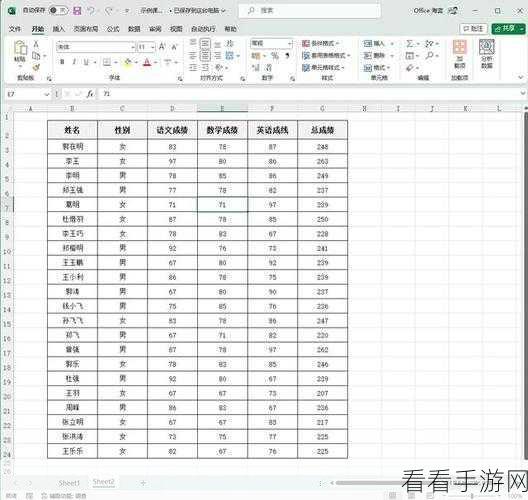Click the Clear eraser icon
This screenshot has height=500, width=528.
click(409, 68)
